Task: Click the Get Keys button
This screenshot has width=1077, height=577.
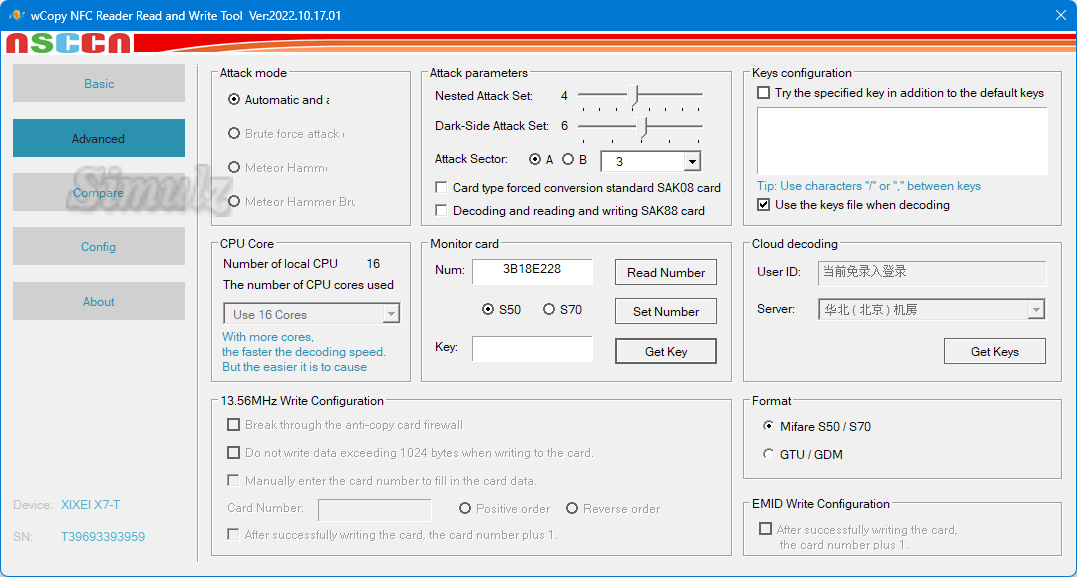Action: [x=995, y=351]
